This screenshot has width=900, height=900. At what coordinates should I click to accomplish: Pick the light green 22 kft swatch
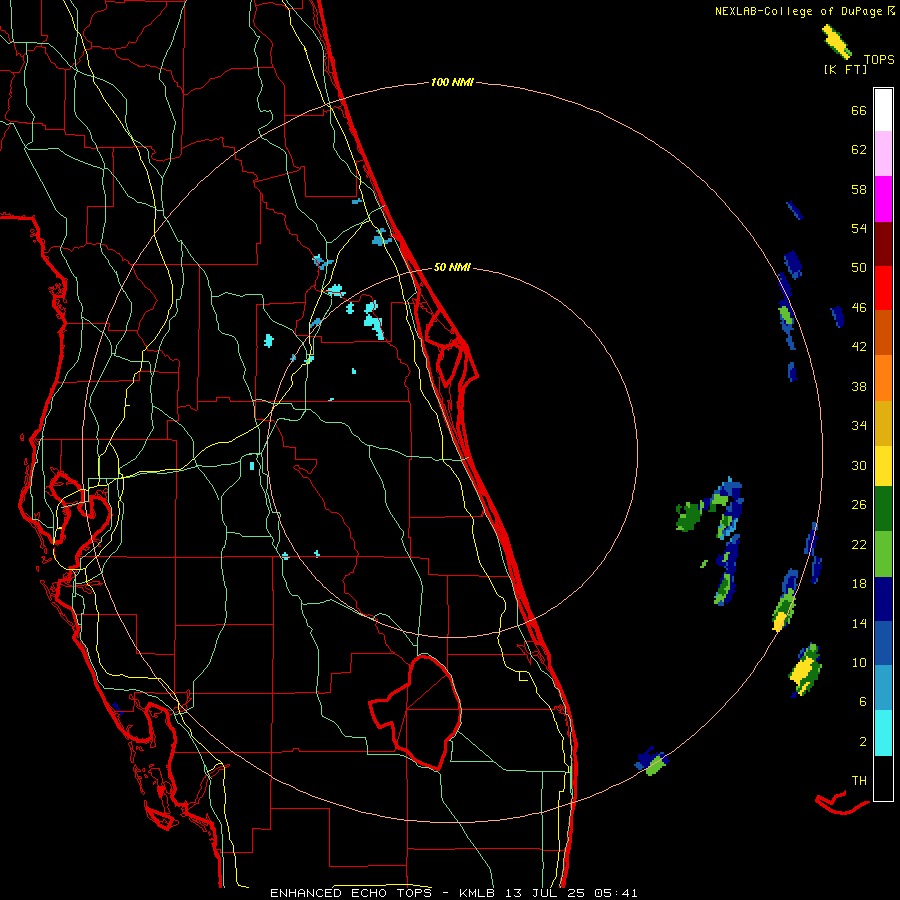[x=883, y=554]
